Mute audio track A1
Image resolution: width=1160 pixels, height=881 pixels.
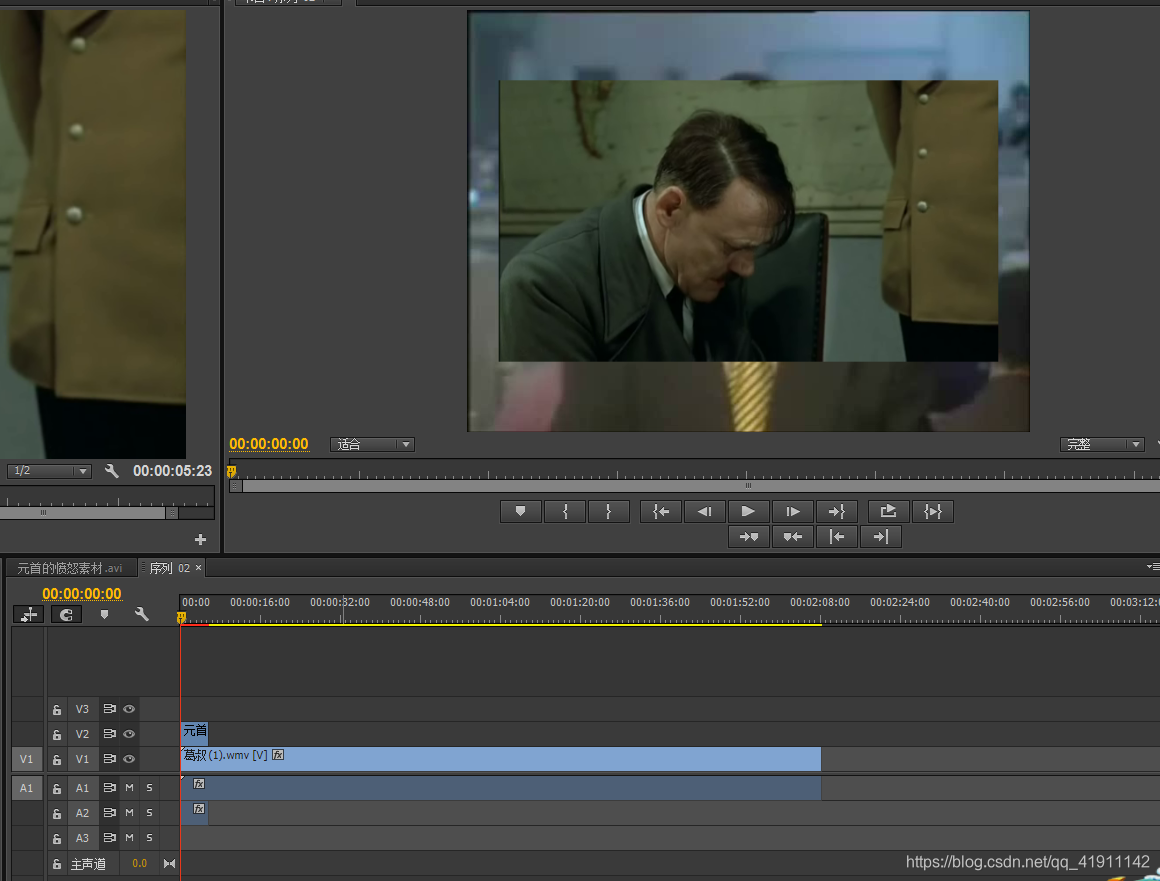click(129, 788)
